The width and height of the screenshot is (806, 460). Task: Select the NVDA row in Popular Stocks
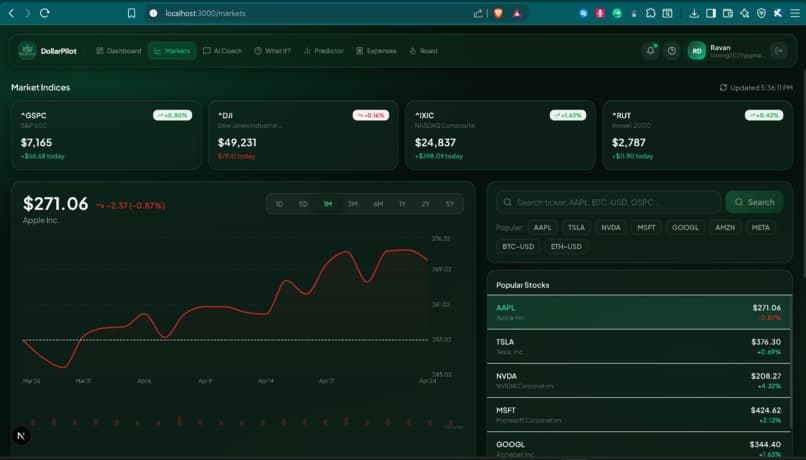coord(639,380)
